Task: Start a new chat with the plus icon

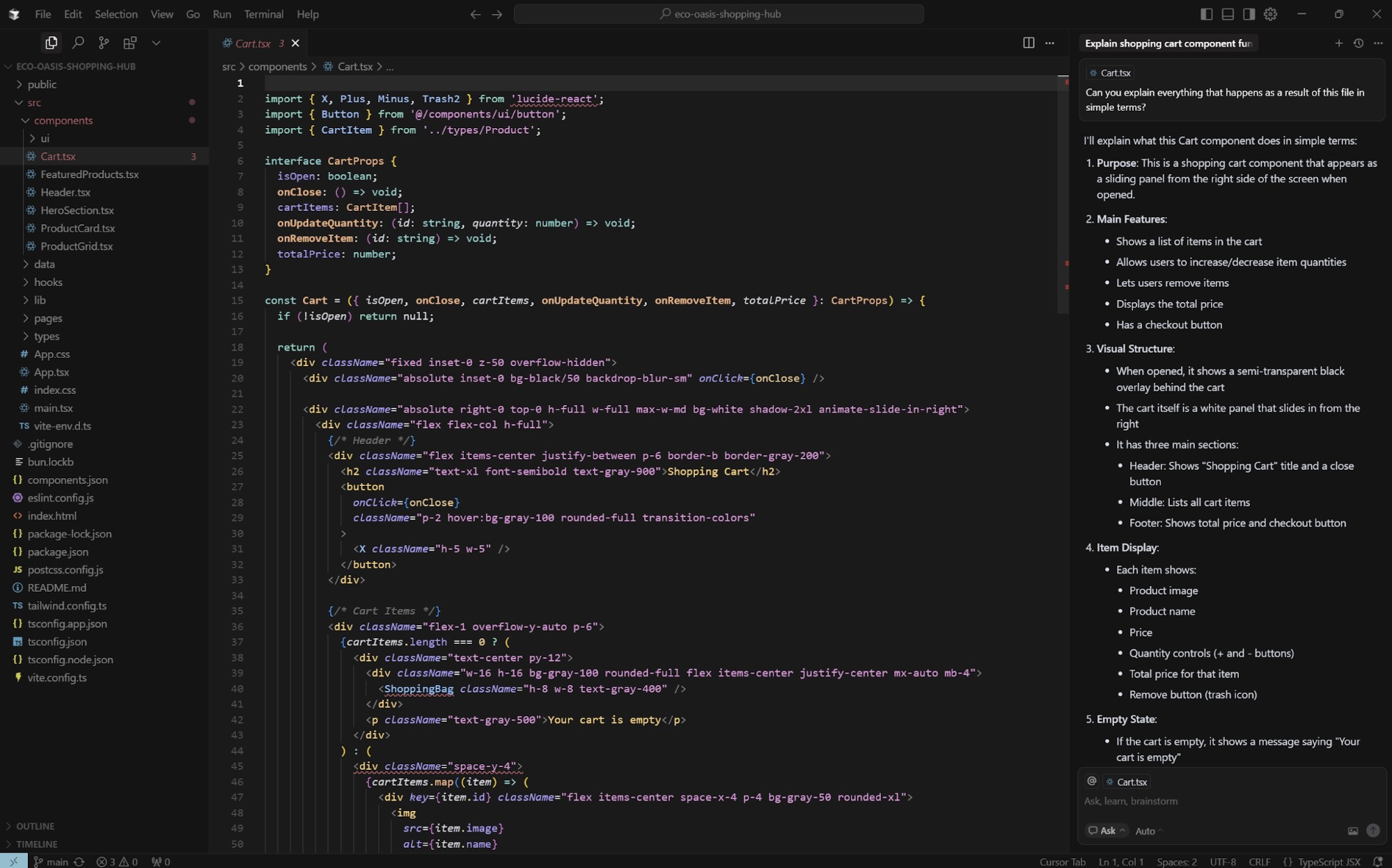Action: (1338, 42)
